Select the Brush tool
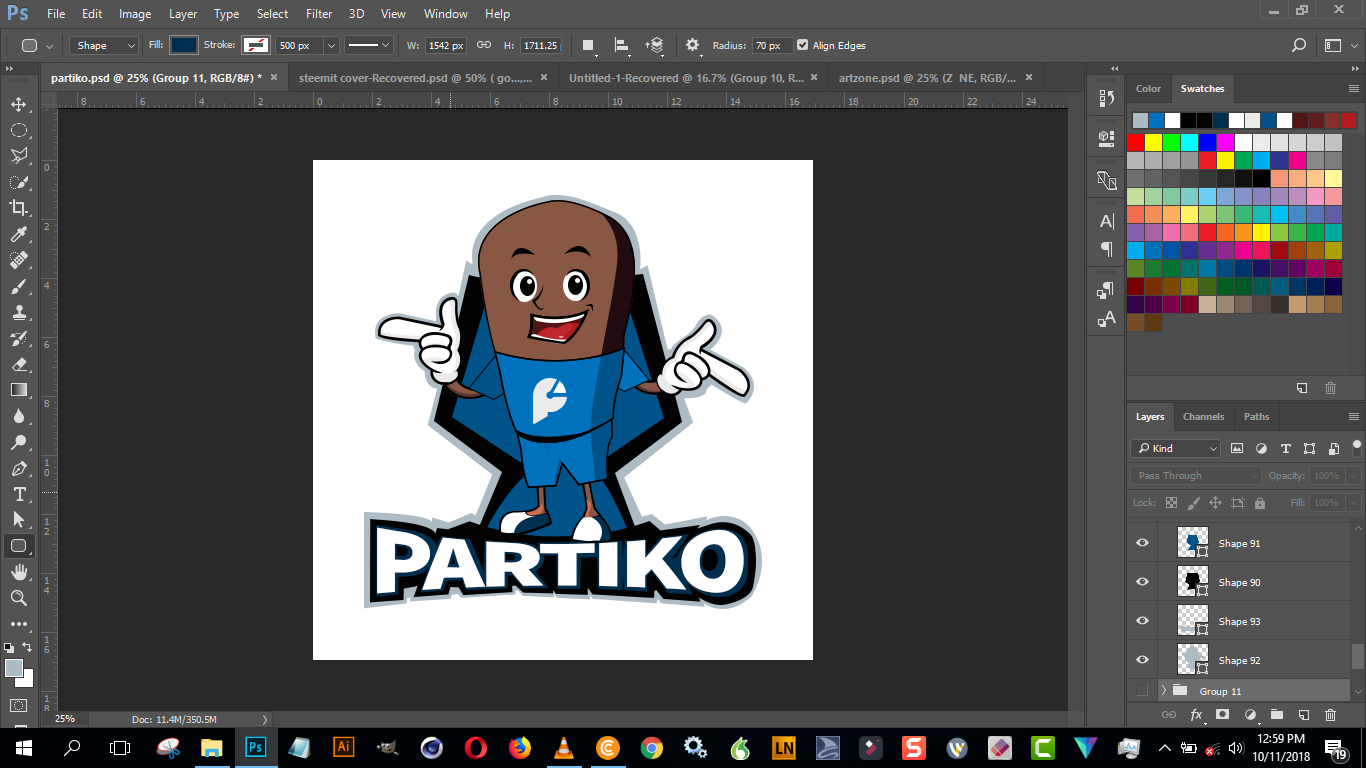Image resolution: width=1366 pixels, height=768 pixels. [19, 286]
